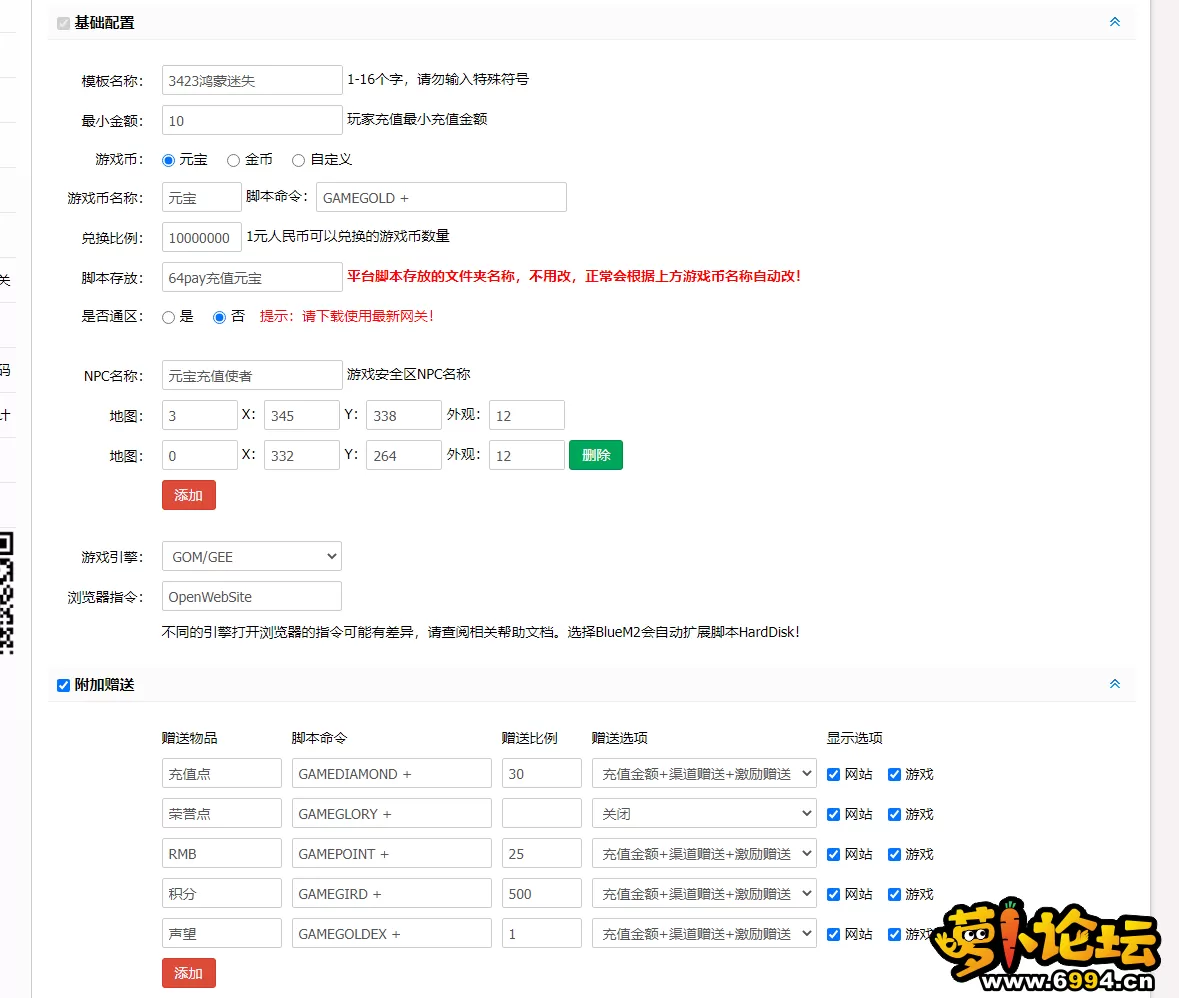Screen dimensions: 1179x998
Task: Click 地图 field containing 3
Action: 199,415
